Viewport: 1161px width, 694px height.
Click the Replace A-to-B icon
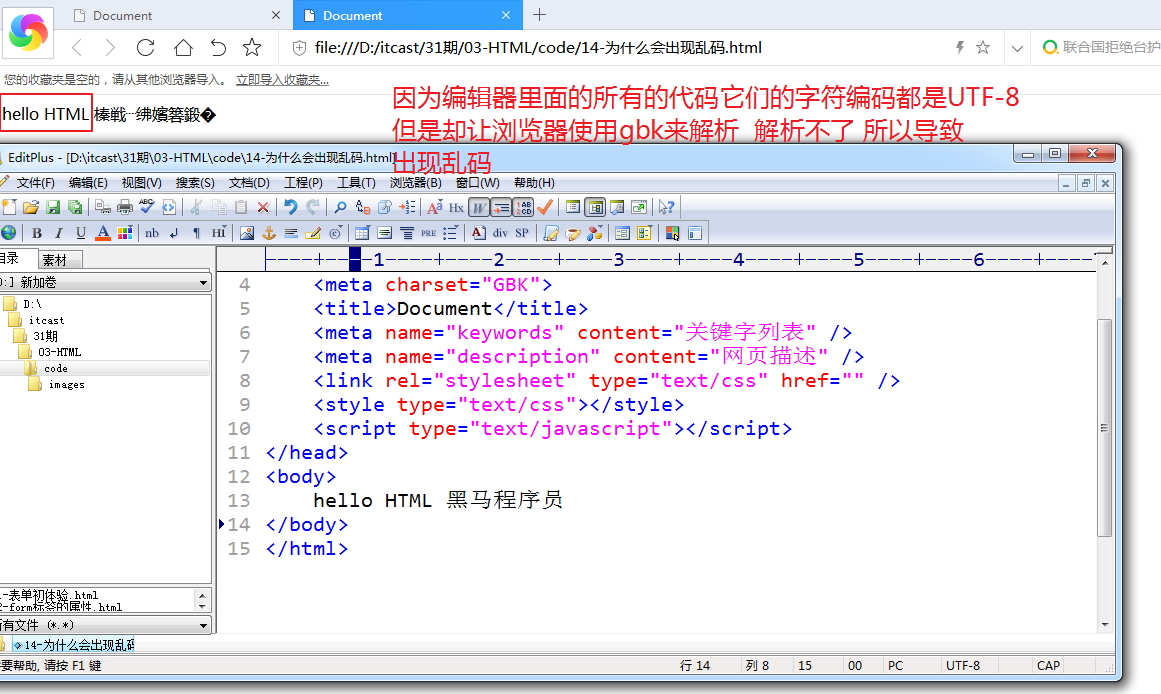[362, 207]
